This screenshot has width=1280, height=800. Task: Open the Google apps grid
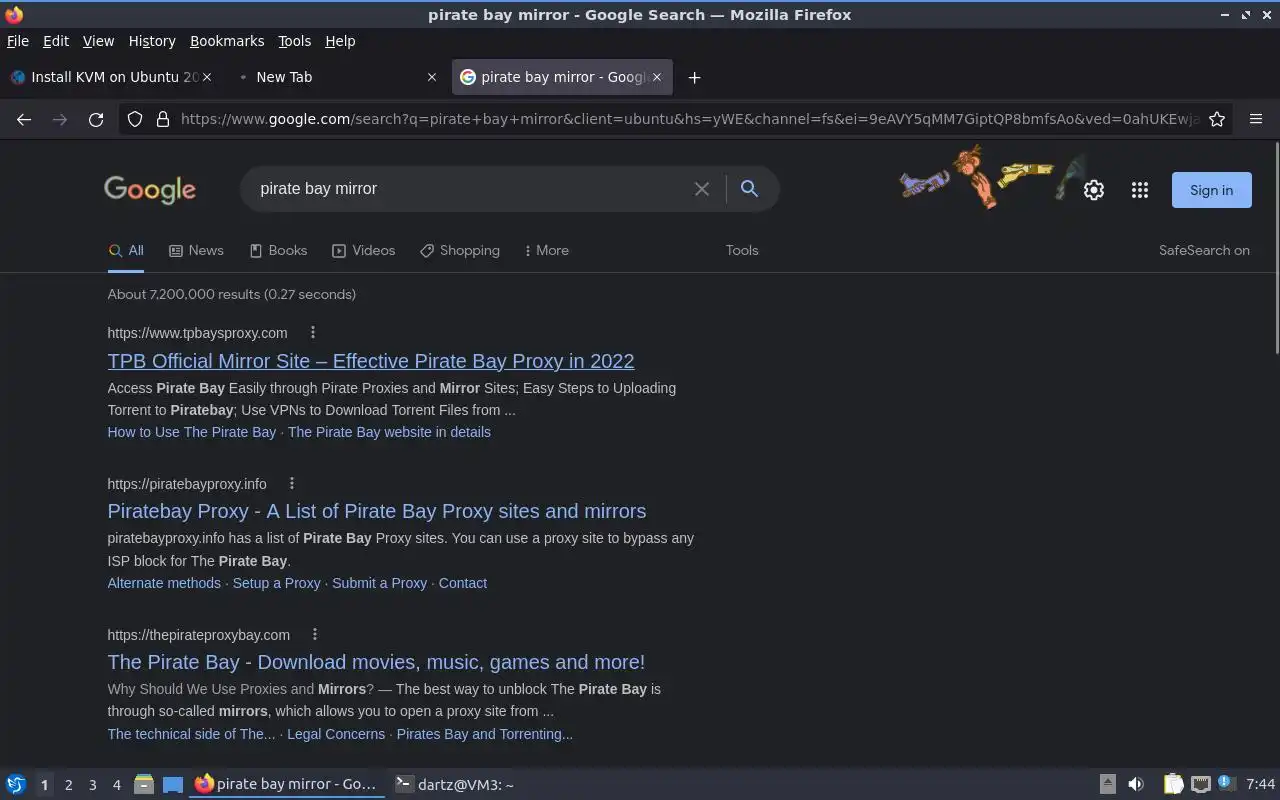1140,190
